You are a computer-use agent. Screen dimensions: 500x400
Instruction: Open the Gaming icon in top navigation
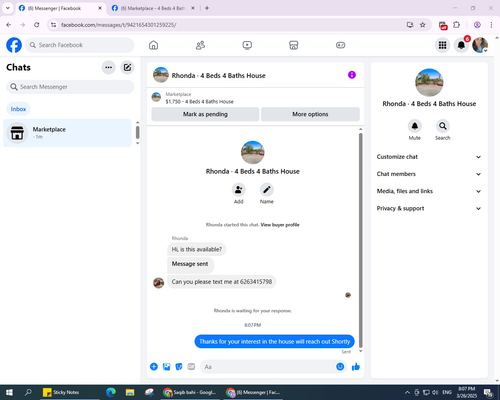tap(340, 45)
